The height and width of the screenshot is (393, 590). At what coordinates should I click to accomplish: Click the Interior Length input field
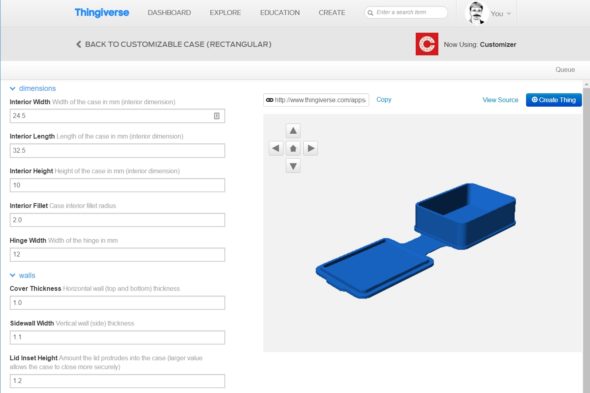117,151
